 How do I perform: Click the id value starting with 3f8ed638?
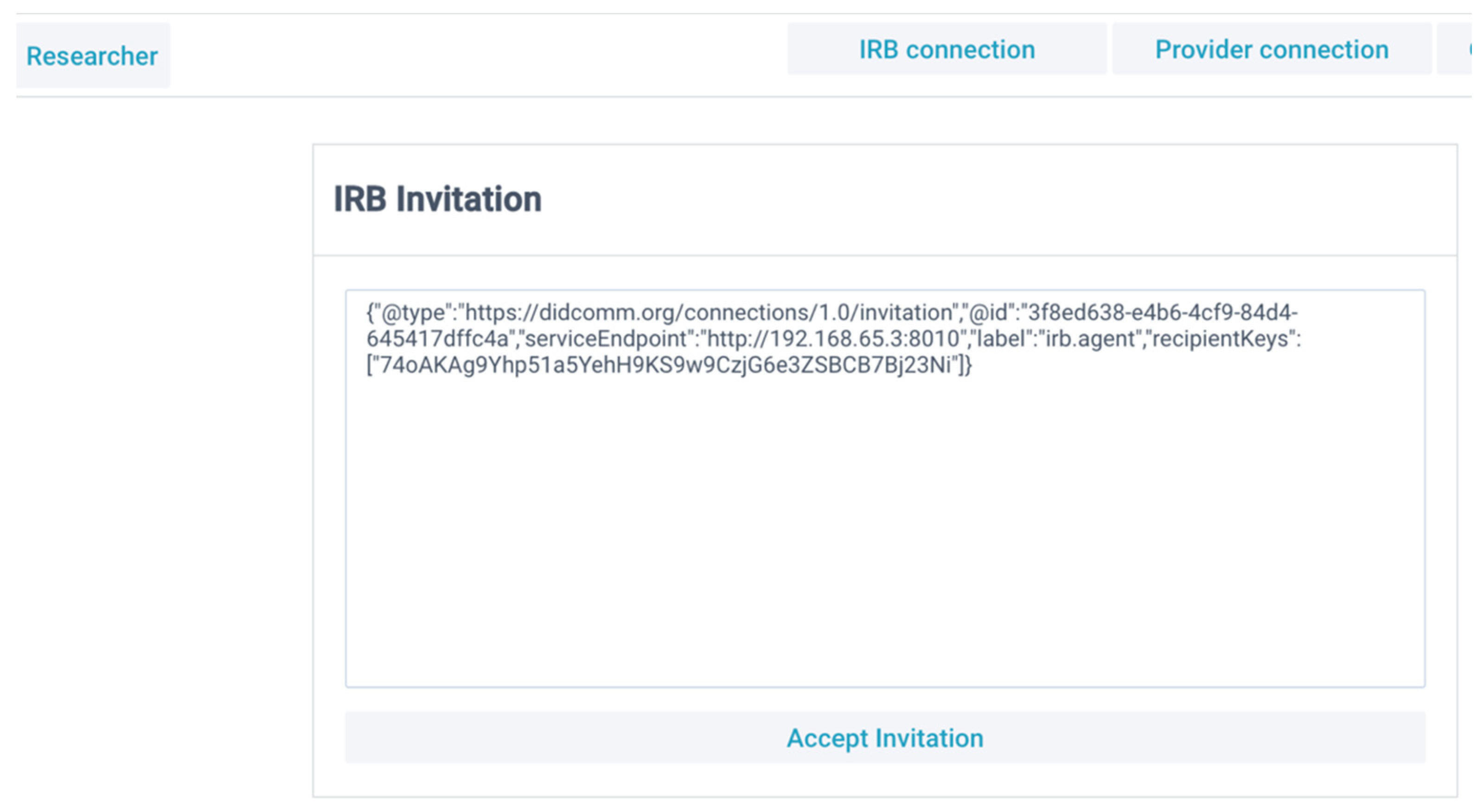[1164, 313]
